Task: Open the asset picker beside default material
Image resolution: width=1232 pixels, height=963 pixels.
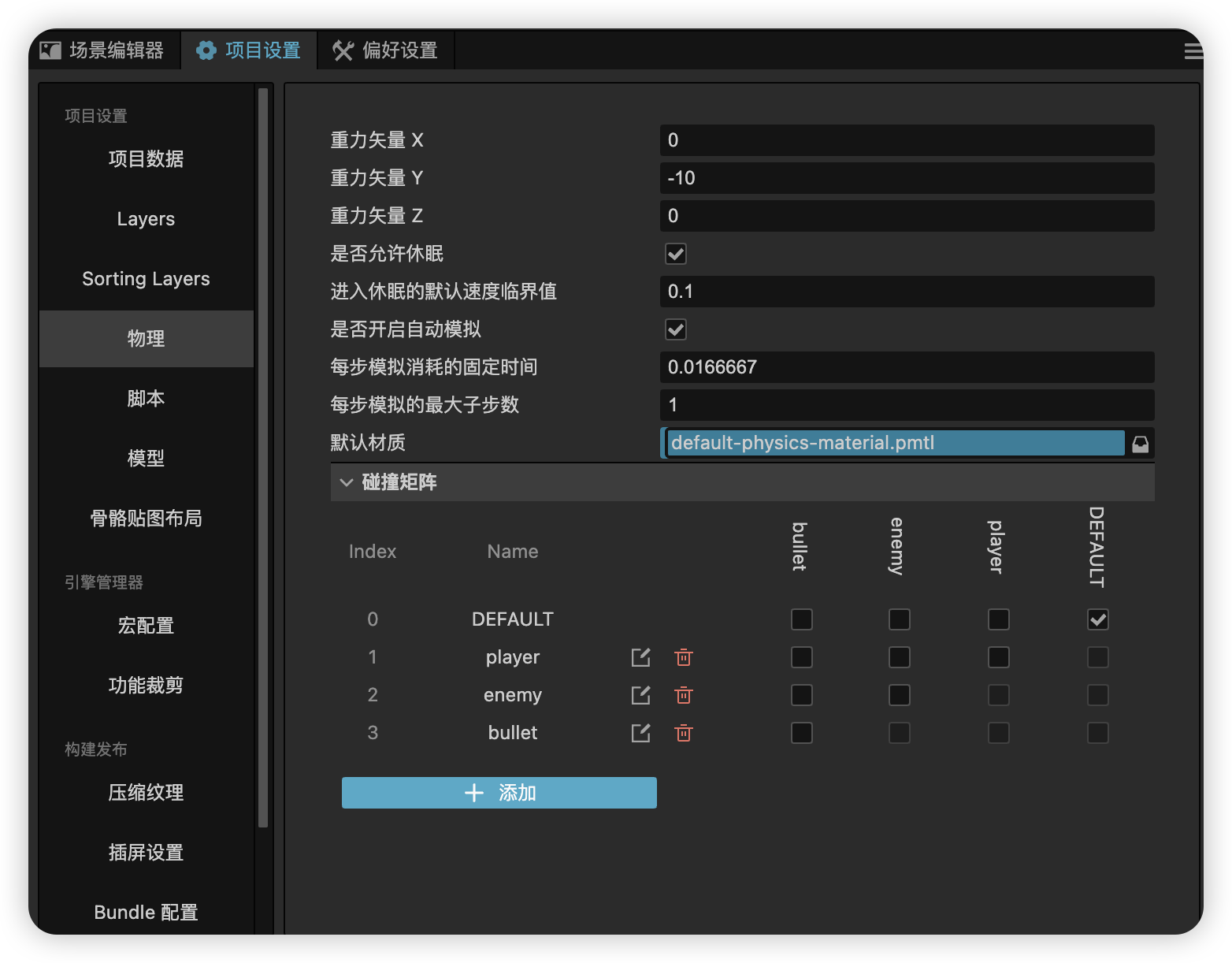Action: pos(1140,444)
